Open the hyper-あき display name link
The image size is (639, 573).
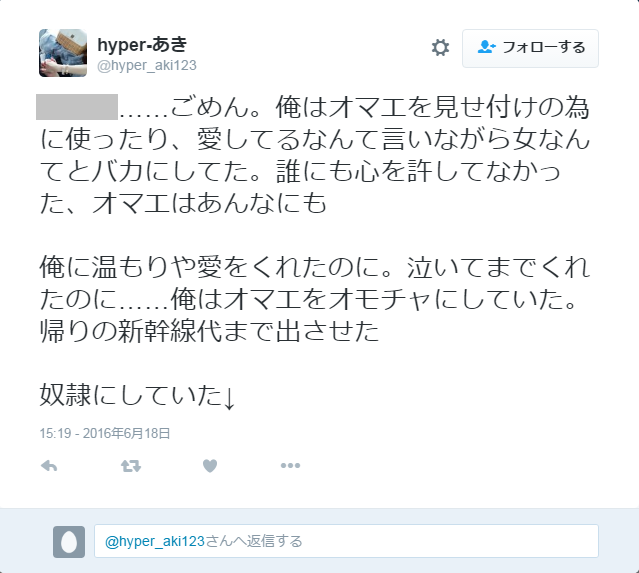(142, 44)
